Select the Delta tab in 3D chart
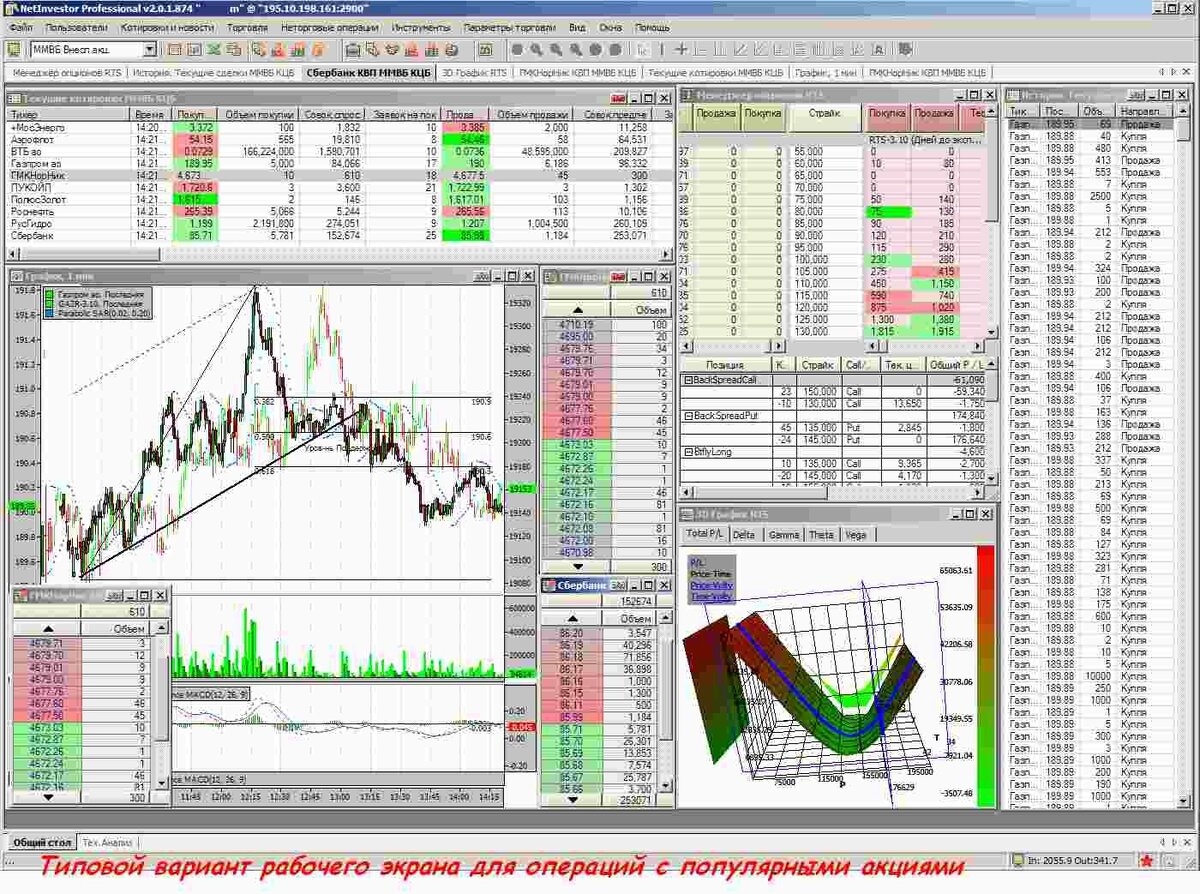 744,535
